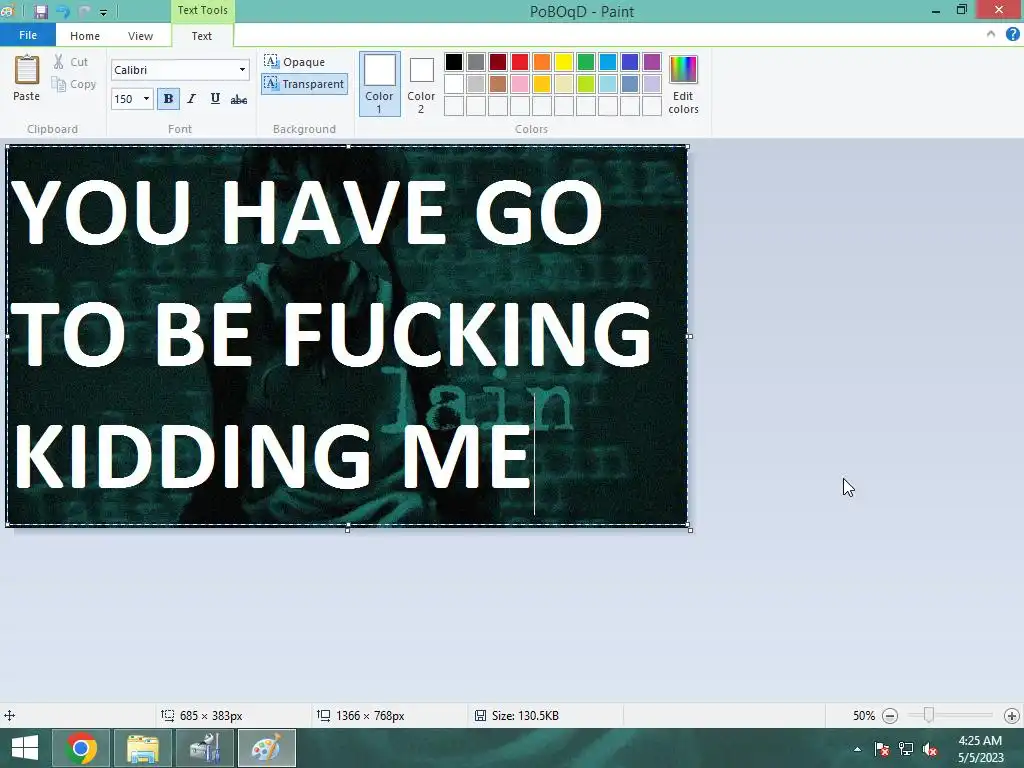
Task: Pick the purple color swatch
Action: (x=652, y=62)
